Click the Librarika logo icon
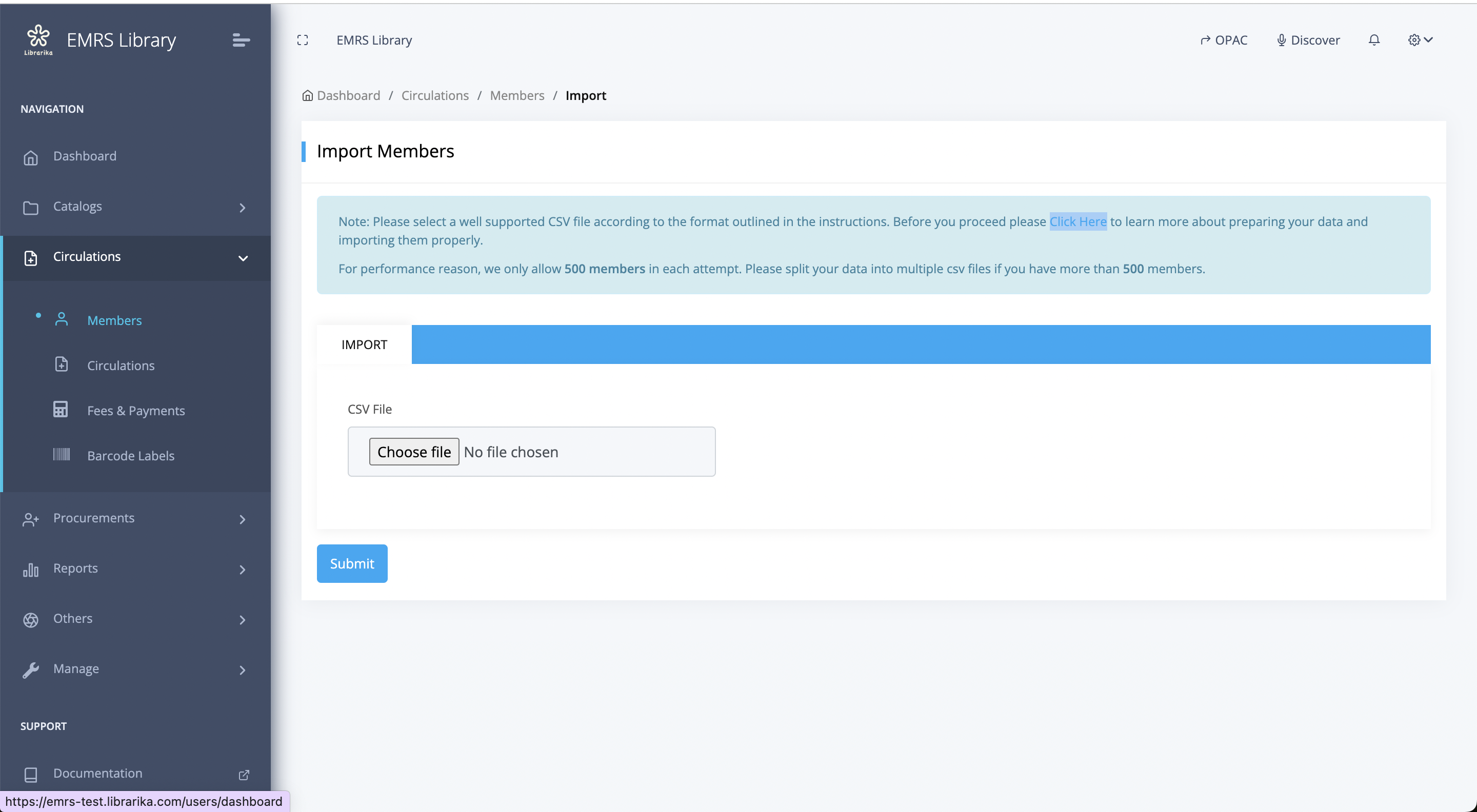Image resolution: width=1477 pixels, height=812 pixels. tap(38, 39)
